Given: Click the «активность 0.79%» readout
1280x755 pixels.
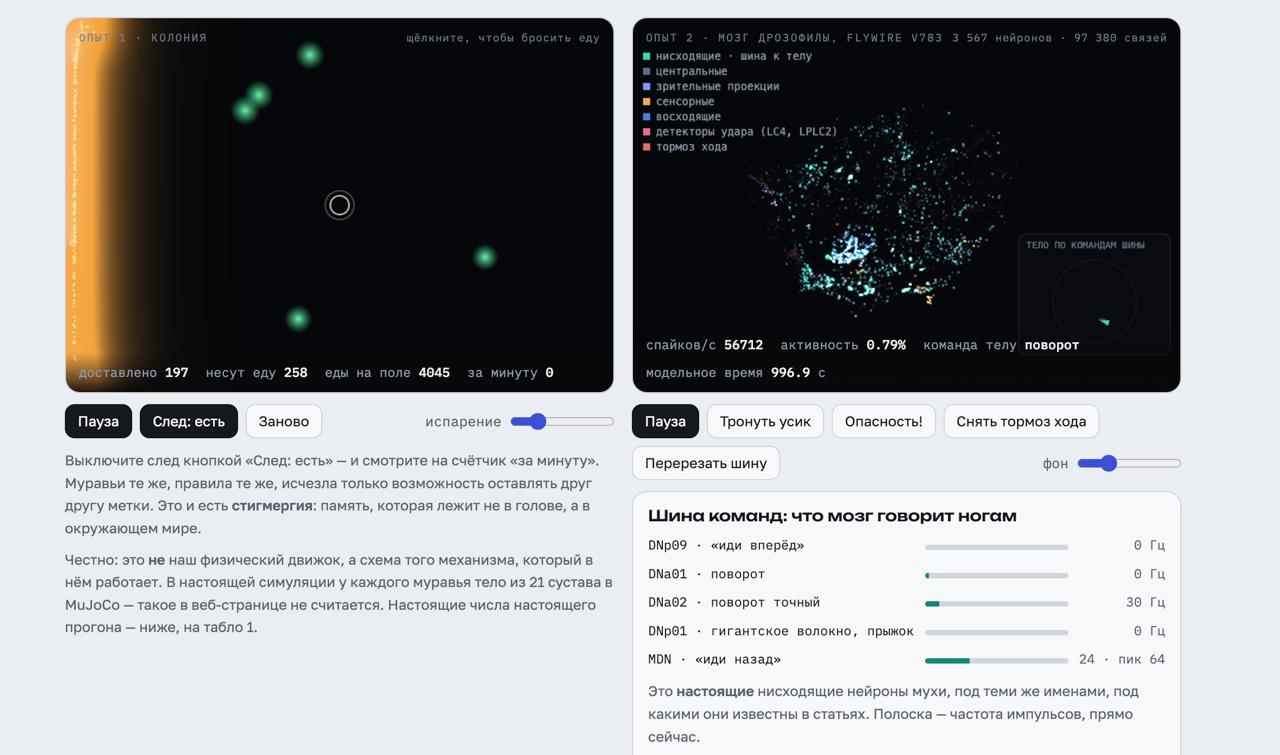Looking at the screenshot, I should 843,345.
